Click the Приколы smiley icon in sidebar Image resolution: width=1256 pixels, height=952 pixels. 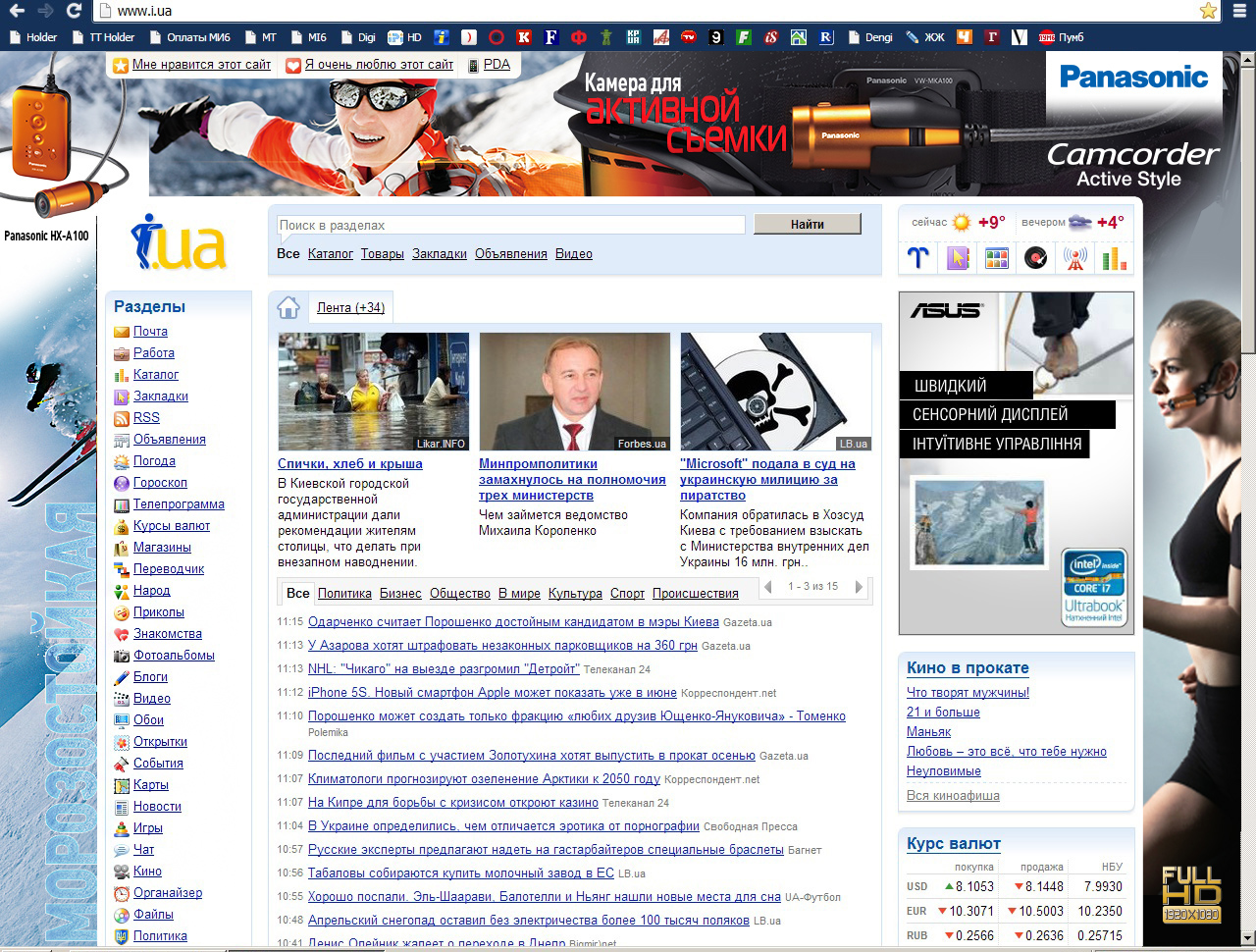tap(122, 612)
